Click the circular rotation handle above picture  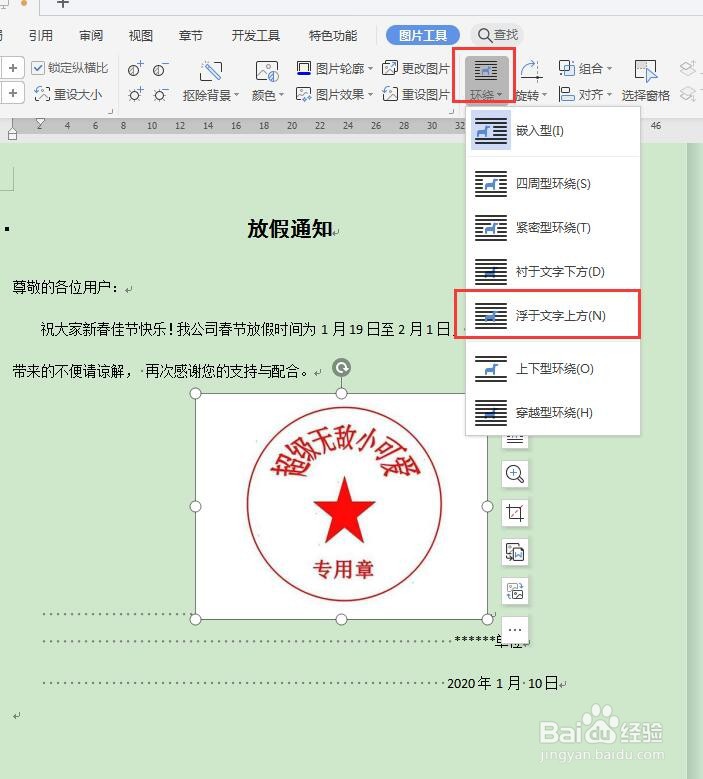(341, 368)
